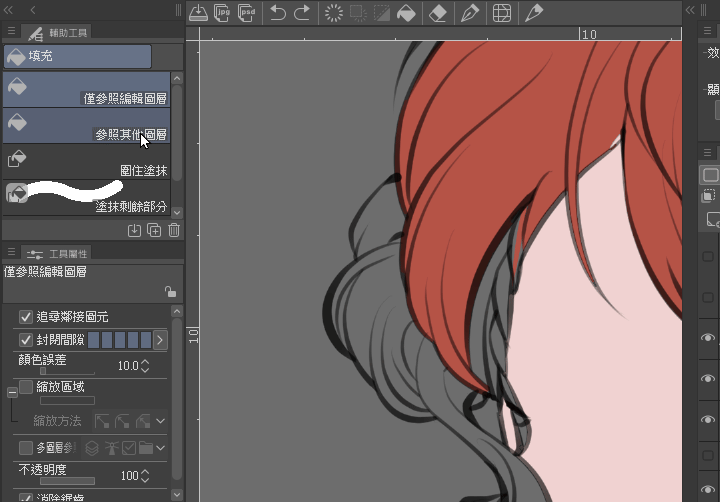Click the duplicate sub tool icon
The width and height of the screenshot is (720, 502).
[154, 231]
